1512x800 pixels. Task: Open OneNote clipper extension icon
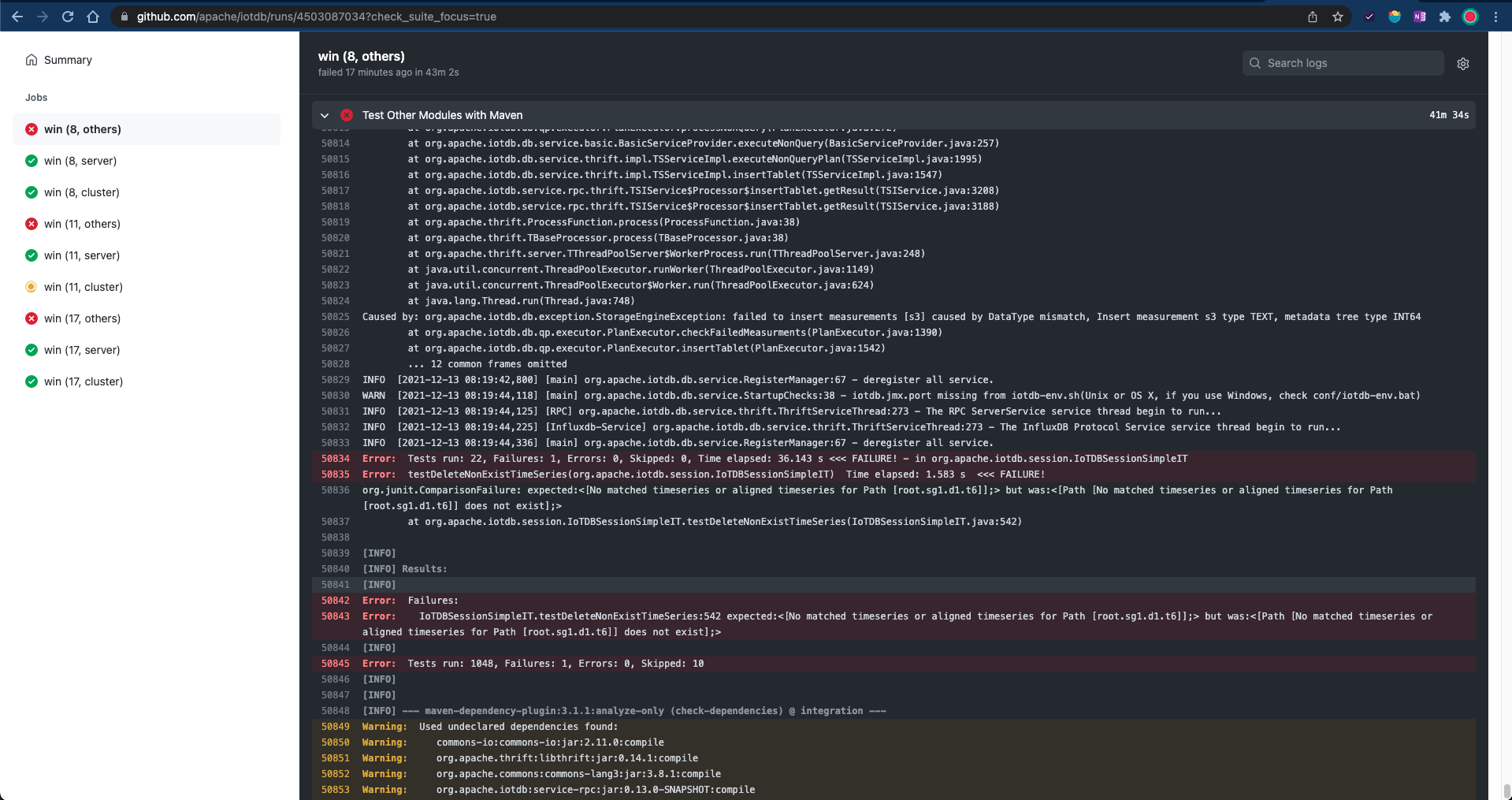[x=1420, y=17]
